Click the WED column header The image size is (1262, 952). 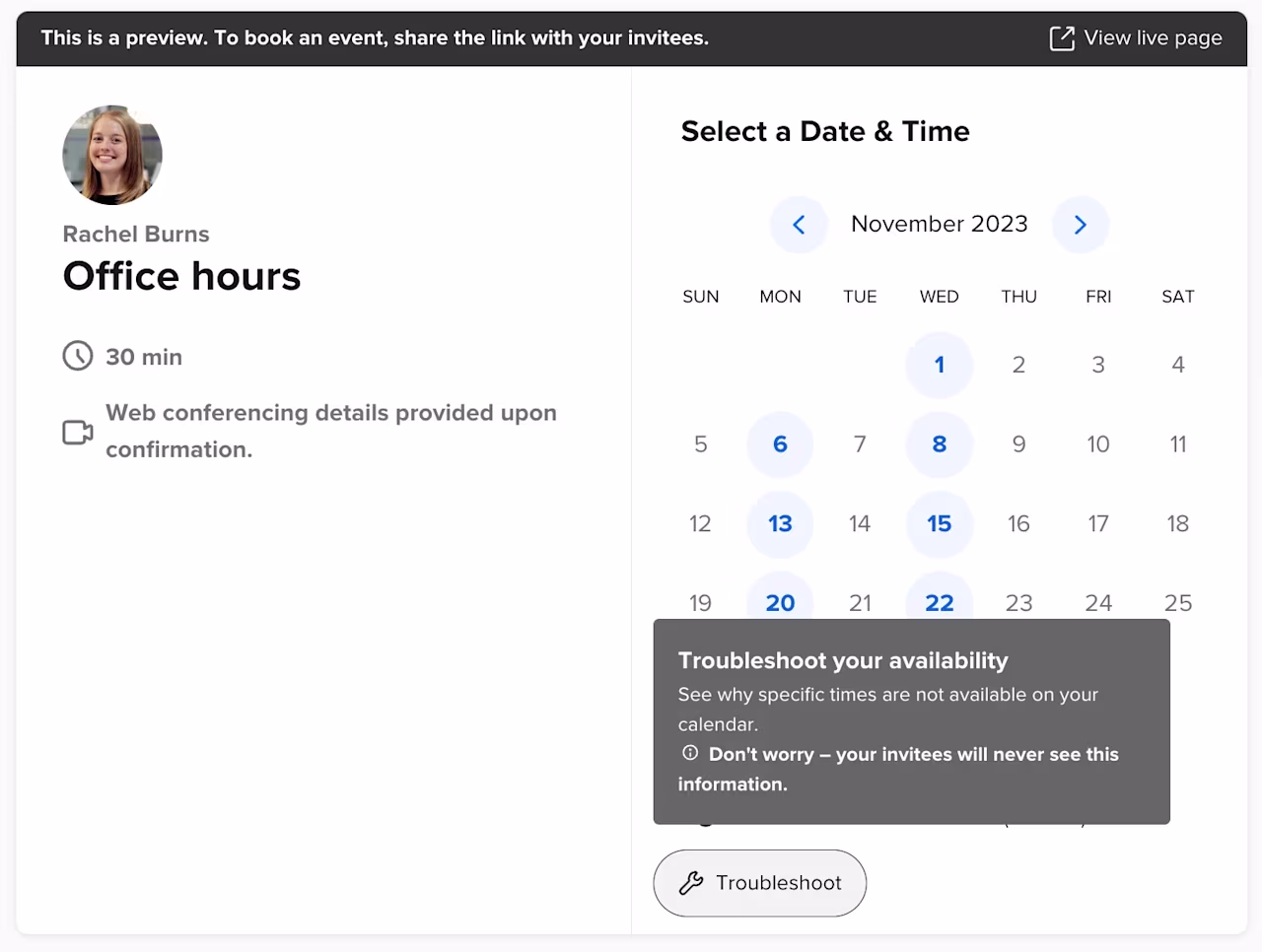940,297
